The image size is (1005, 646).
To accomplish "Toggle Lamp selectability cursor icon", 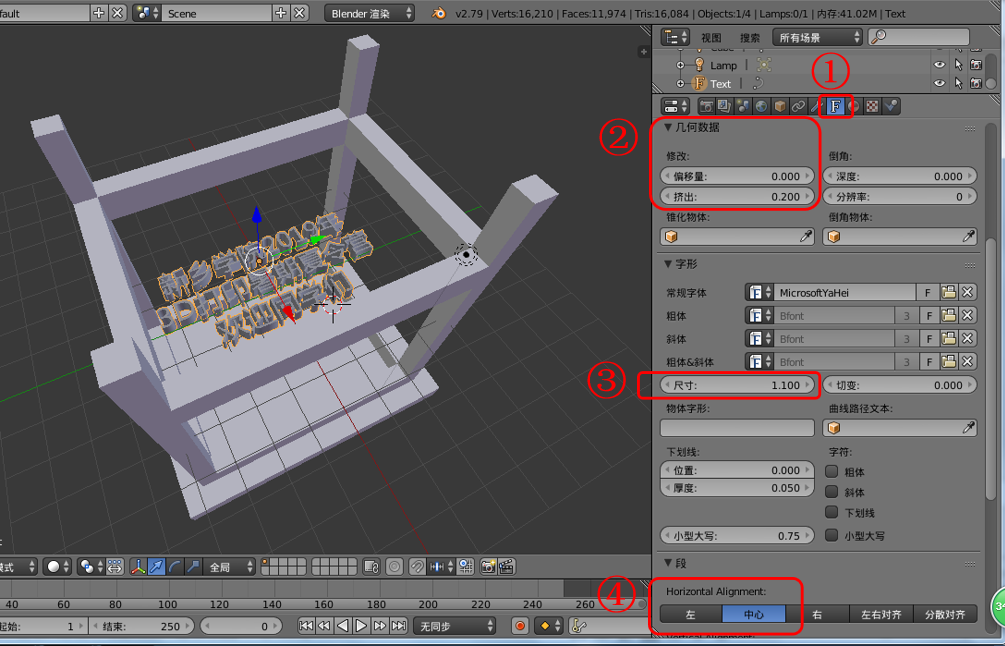I will (x=958, y=65).
